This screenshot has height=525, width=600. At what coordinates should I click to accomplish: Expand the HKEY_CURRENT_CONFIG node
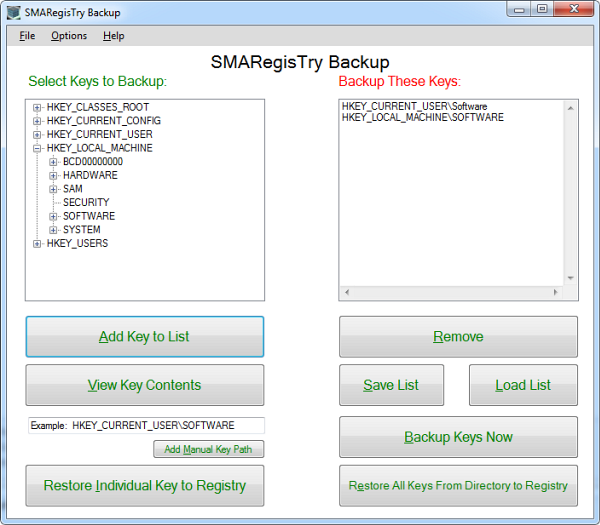[x=37, y=121]
